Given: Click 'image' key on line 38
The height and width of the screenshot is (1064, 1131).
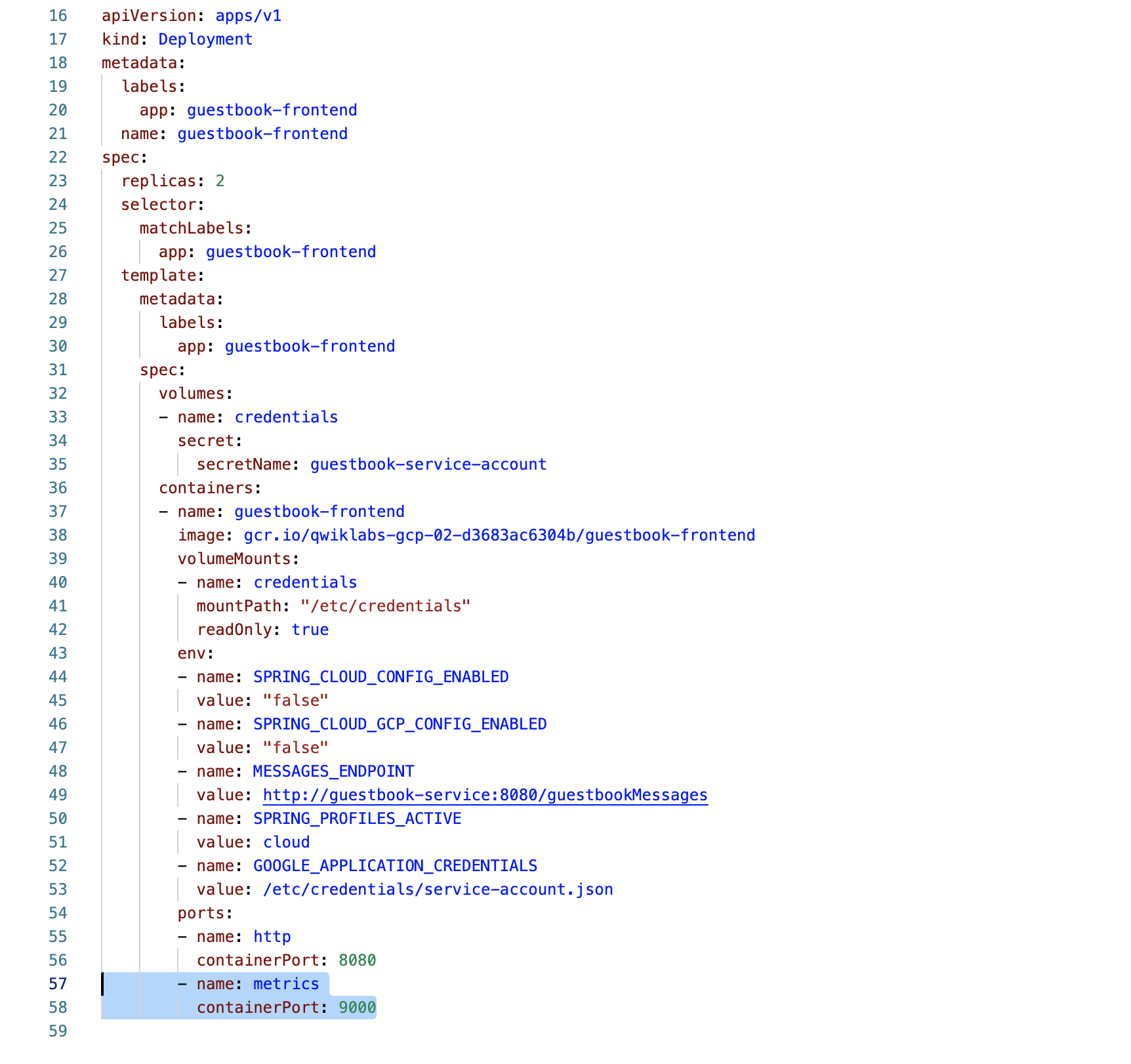Looking at the screenshot, I should [201, 535].
